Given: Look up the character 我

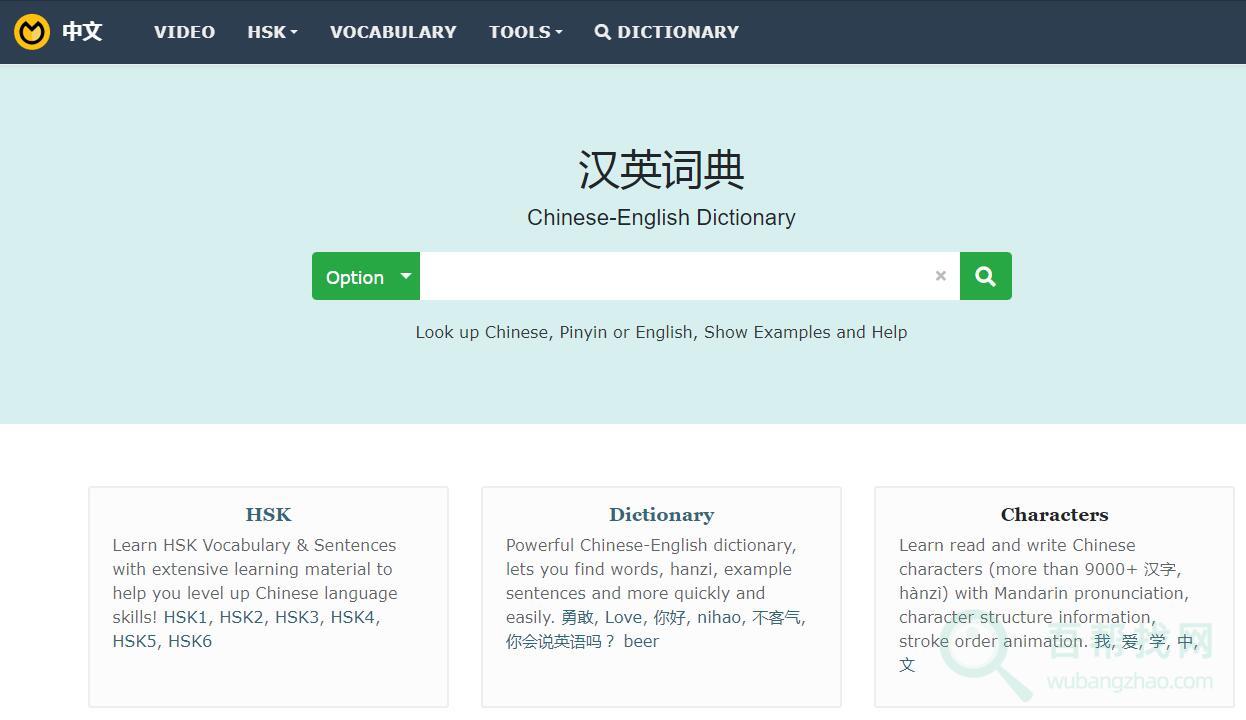Looking at the screenshot, I should [1101, 640].
